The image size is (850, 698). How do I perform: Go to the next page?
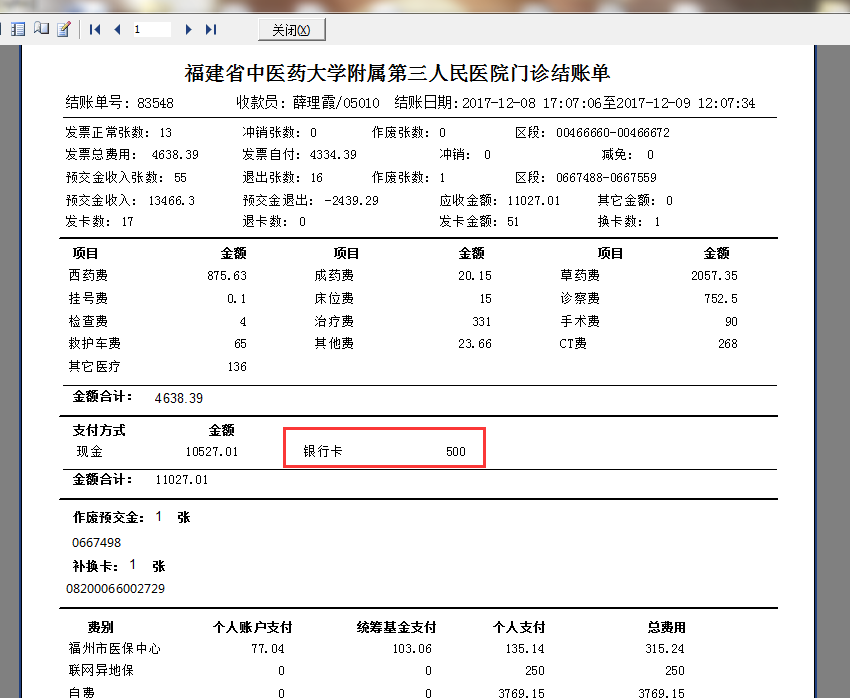188,29
